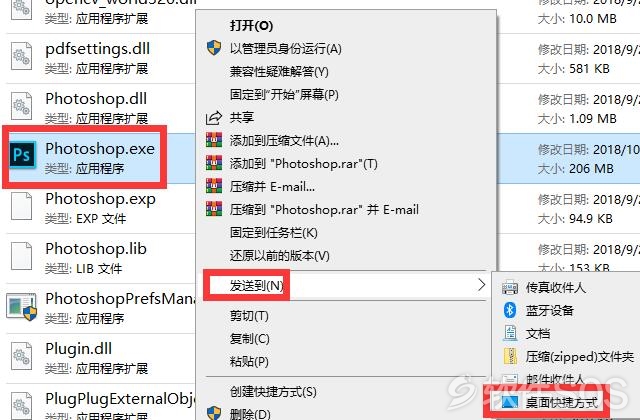The width and height of the screenshot is (640, 420).
Task: Select 复制(C) in the context menu
Action: [x=249, y=339]
